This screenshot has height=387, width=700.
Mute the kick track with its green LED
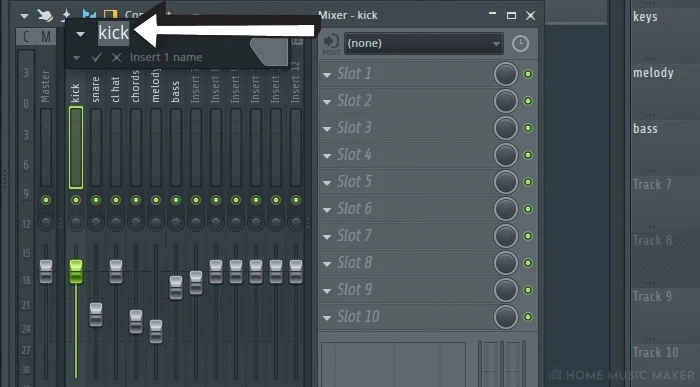point(76,200)
